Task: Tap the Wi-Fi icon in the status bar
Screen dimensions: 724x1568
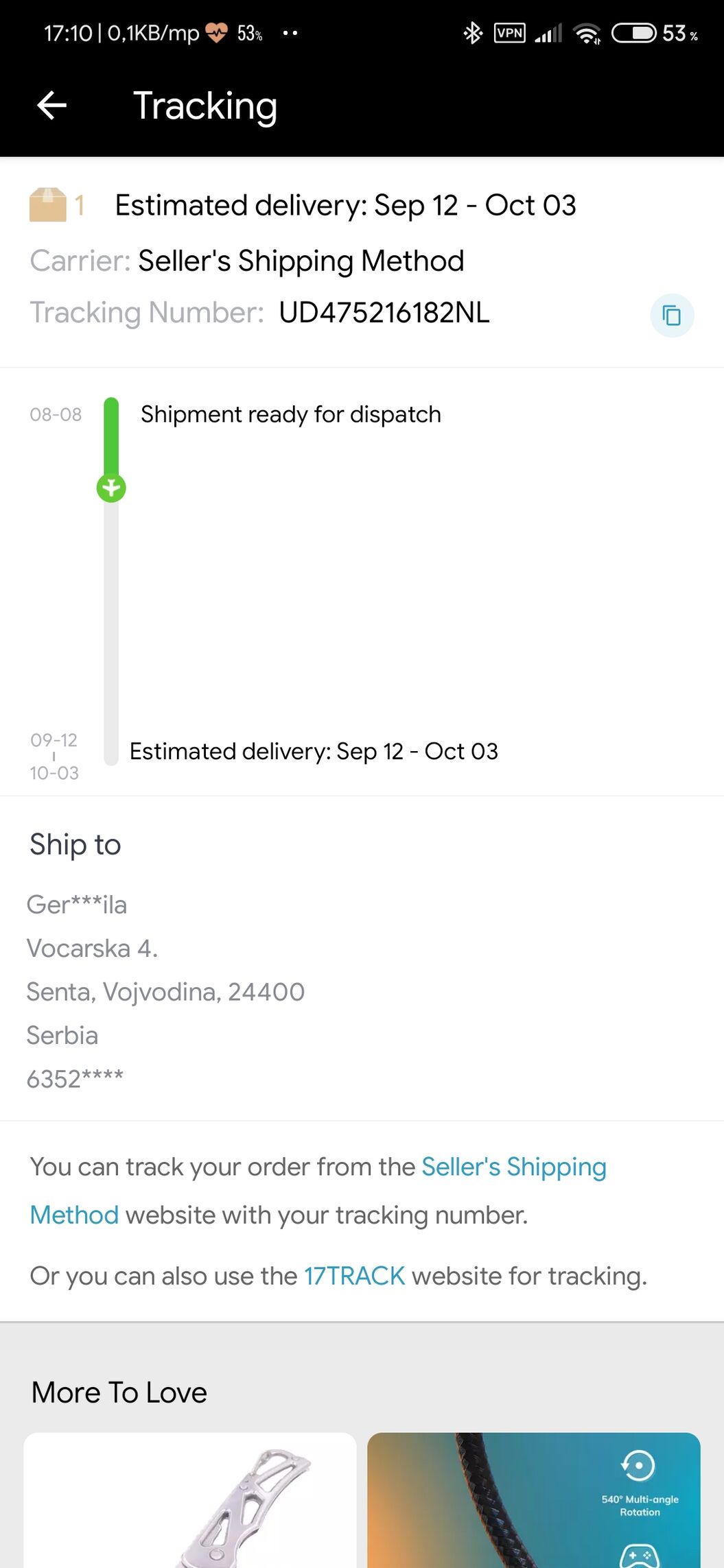Action: tap(587, 33)
